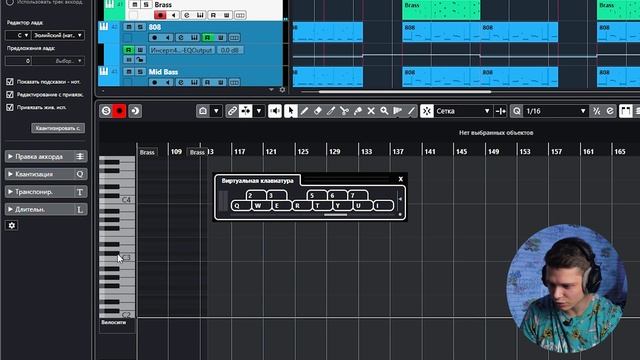The width and height of the screenshot is (640, 360).
Task: Disable record enable on Brass track
Action: (x=160, y=15)
